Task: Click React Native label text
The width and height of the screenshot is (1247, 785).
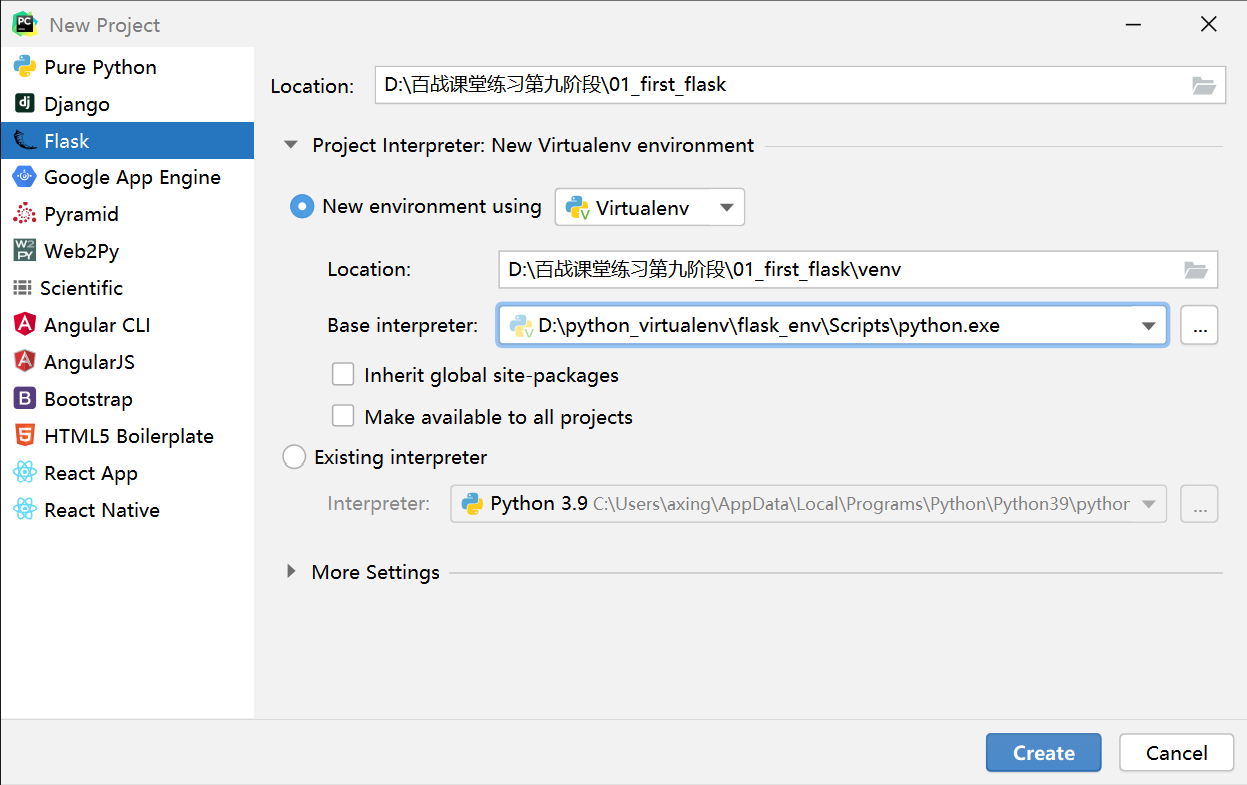Action: coord(102,510)
